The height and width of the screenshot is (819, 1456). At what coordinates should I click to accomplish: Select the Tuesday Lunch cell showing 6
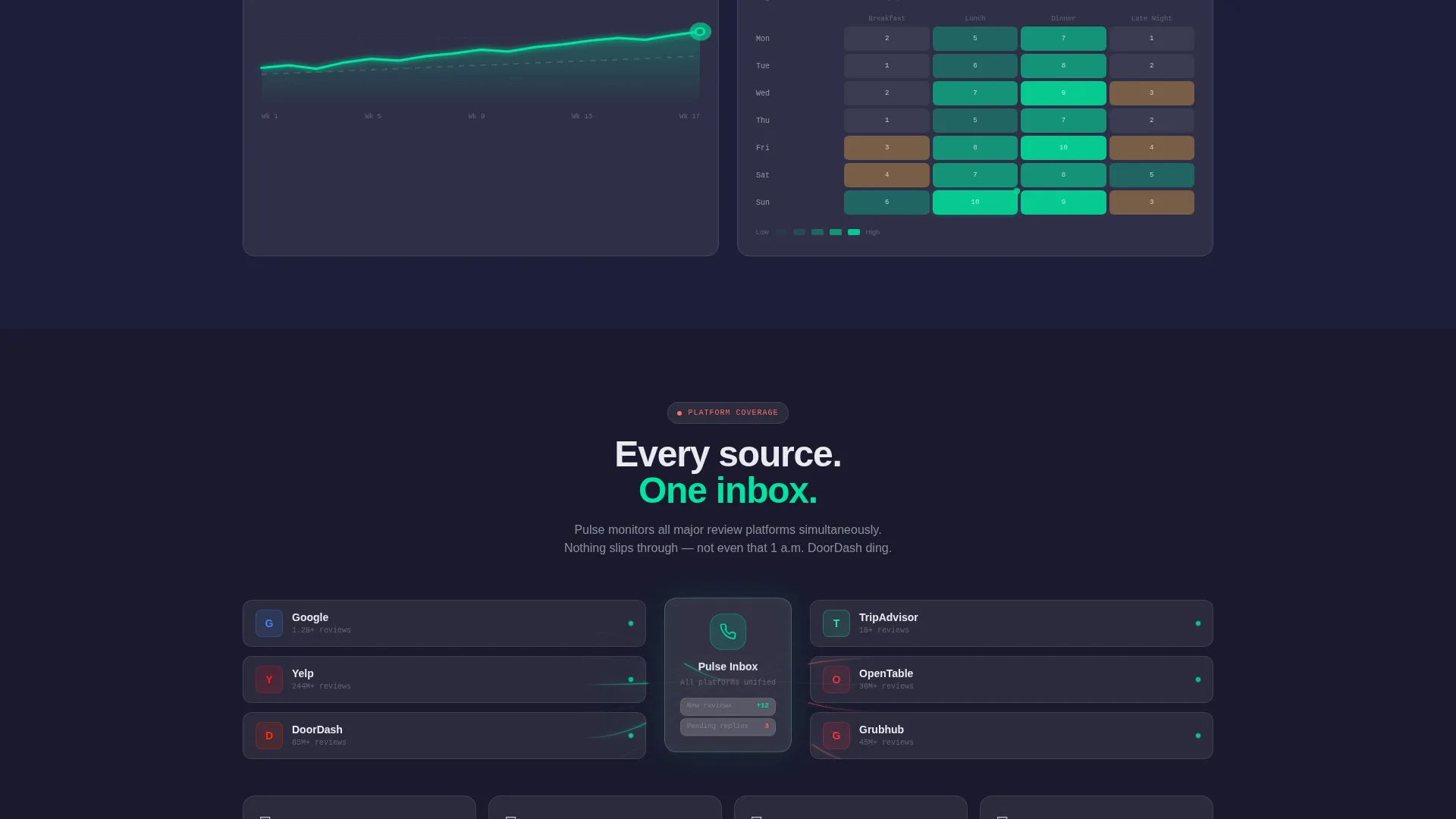pyautogui.click(x=974, y=66)
